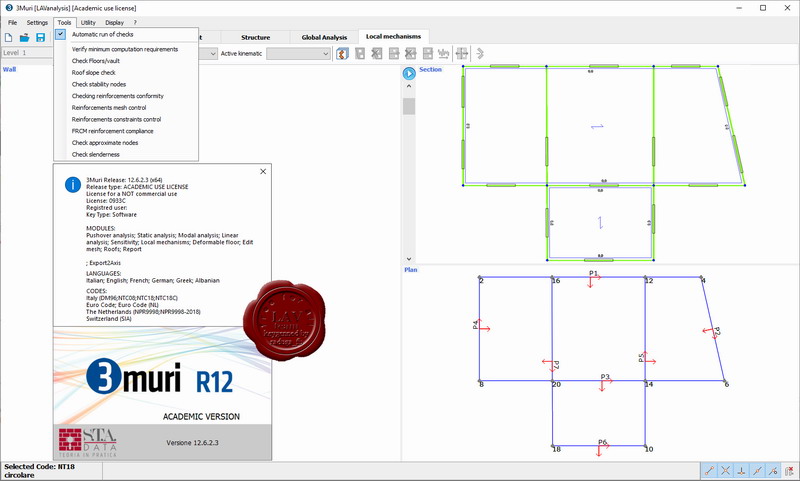Click the horizontal split arrows toolbar icon
800x481 pixels.
(x=462, y=54)
